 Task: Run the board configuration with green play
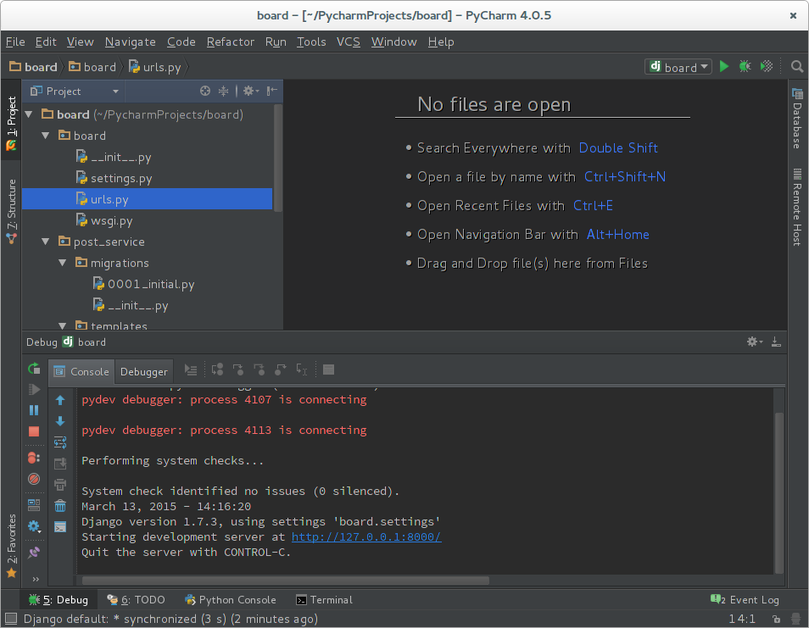click(x=724, y=67)
